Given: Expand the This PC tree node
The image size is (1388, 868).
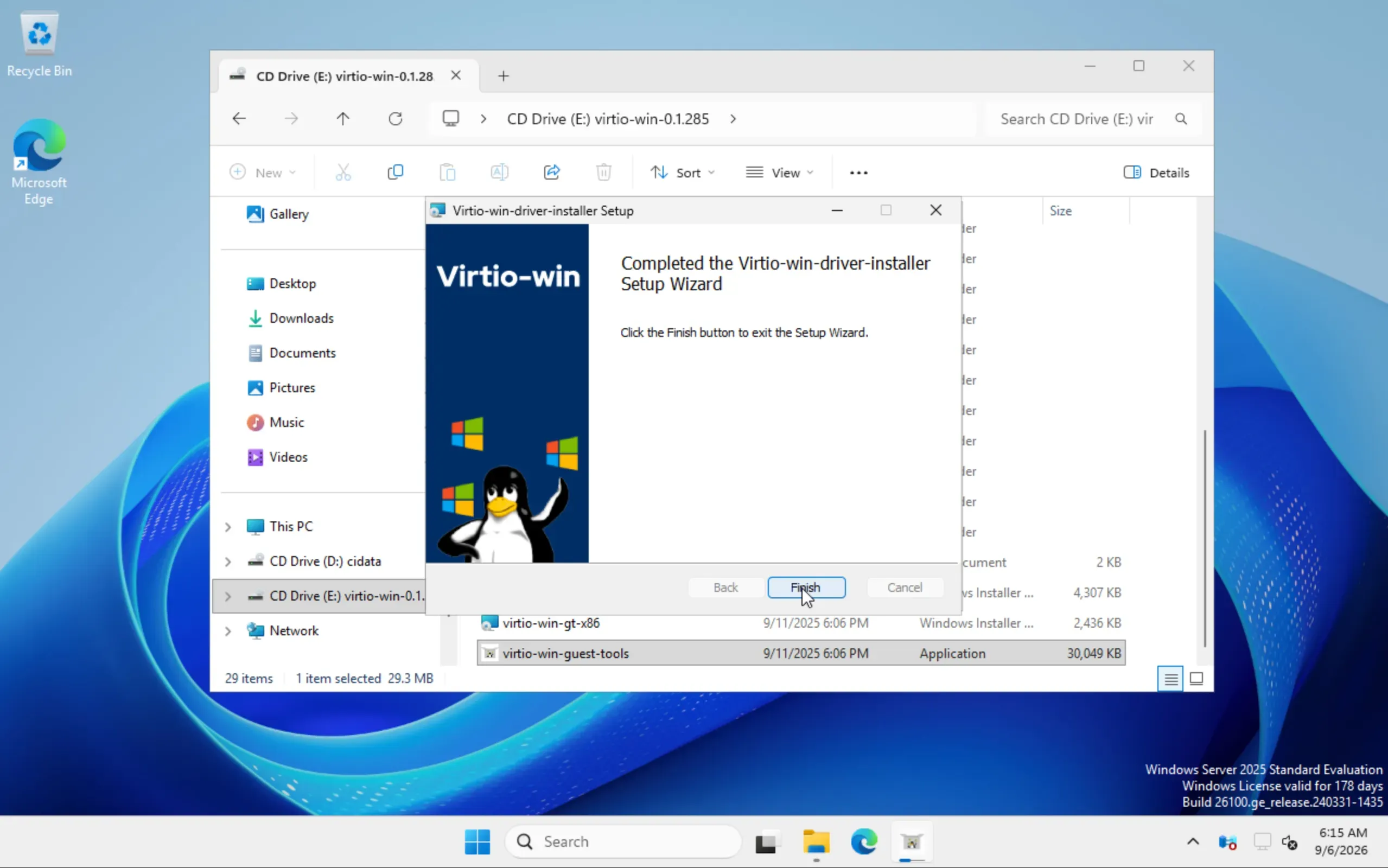Looking at the screenshot, I should click(228, 526).
